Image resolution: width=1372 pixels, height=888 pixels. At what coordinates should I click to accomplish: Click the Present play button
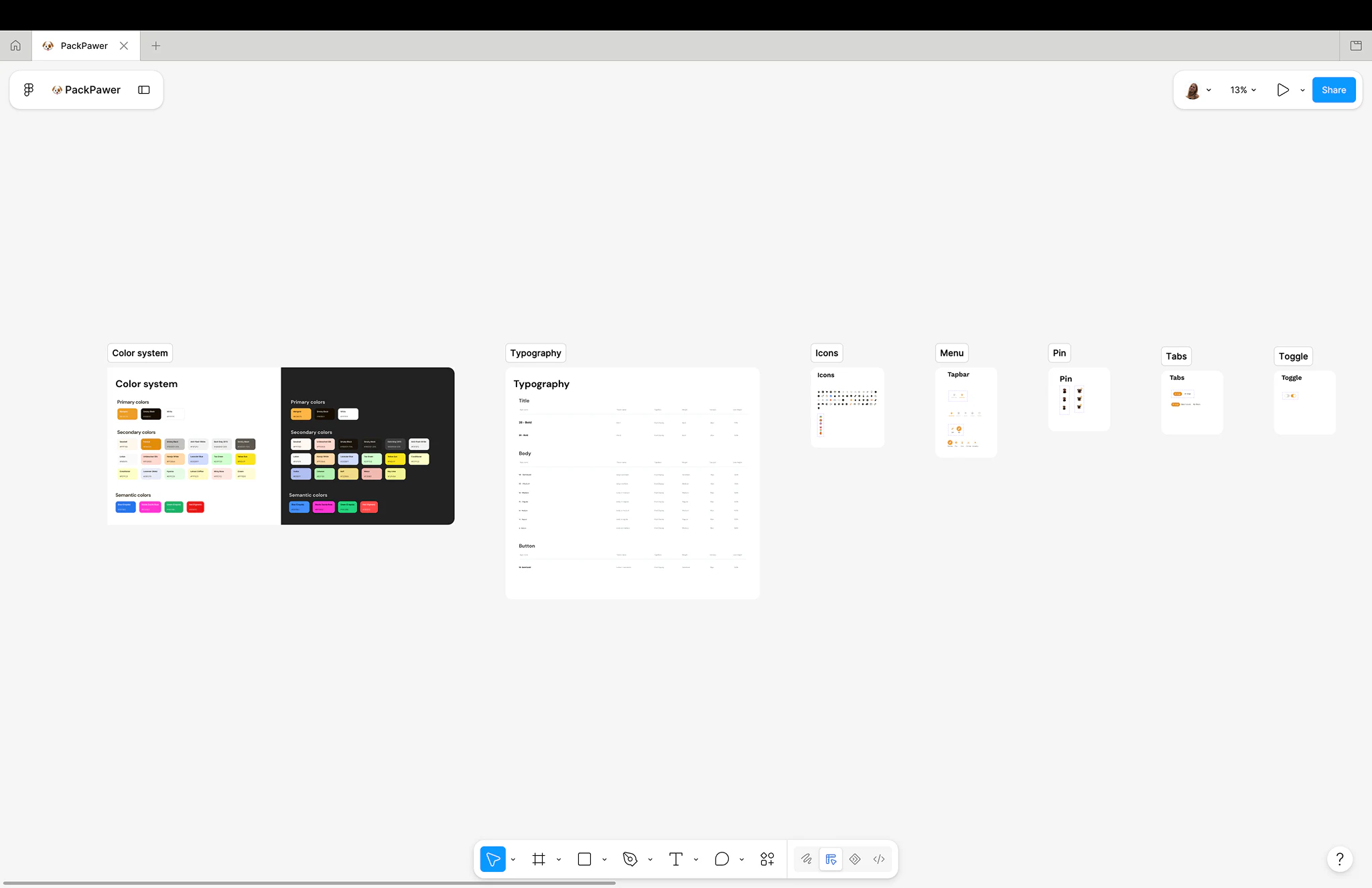[1283, 90]
